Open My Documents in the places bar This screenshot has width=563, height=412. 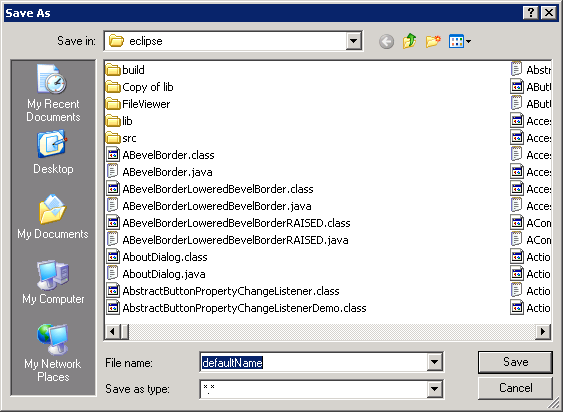(53, 217)
